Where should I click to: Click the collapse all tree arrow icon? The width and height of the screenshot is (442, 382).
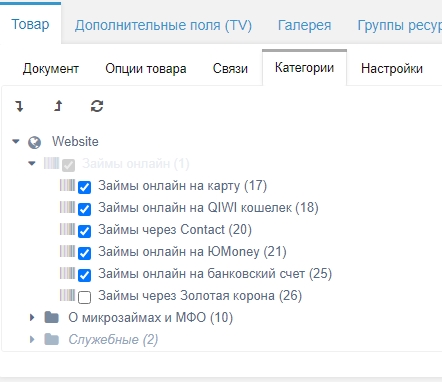[58, 106]
